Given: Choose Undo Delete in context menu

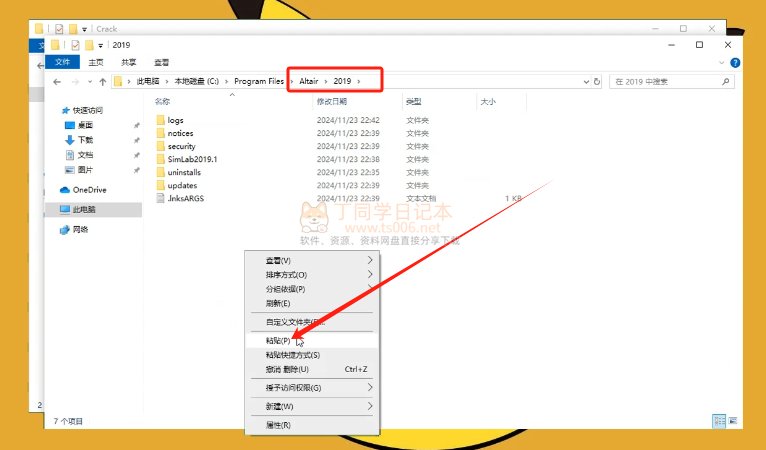Looking at the screenshot, I should click(312, 369).
